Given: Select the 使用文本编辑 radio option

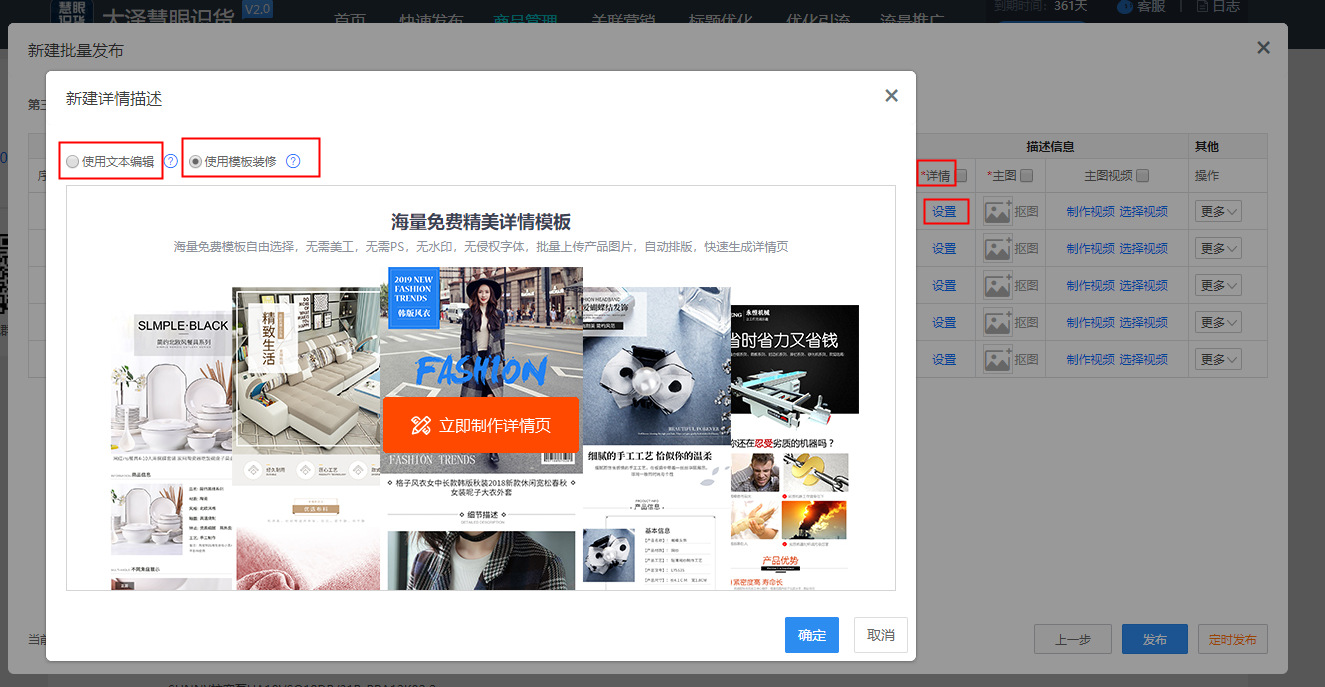Looking at the screenshot, I should click(72, 161).
